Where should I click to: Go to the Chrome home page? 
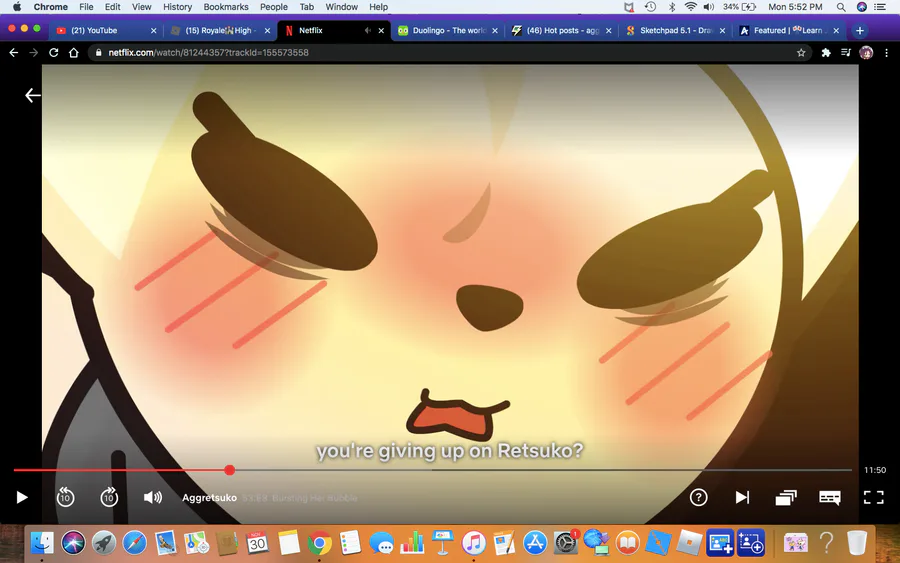click(73, 53)
